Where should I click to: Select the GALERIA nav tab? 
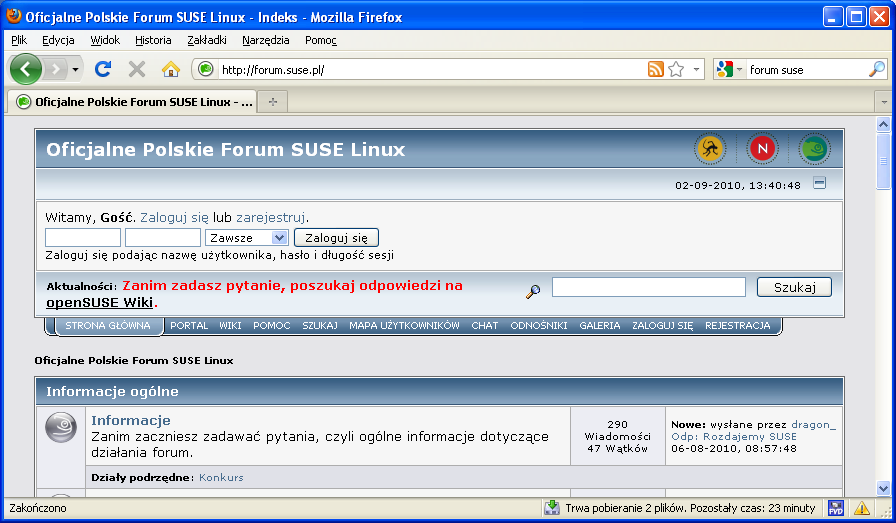point(599,326)
